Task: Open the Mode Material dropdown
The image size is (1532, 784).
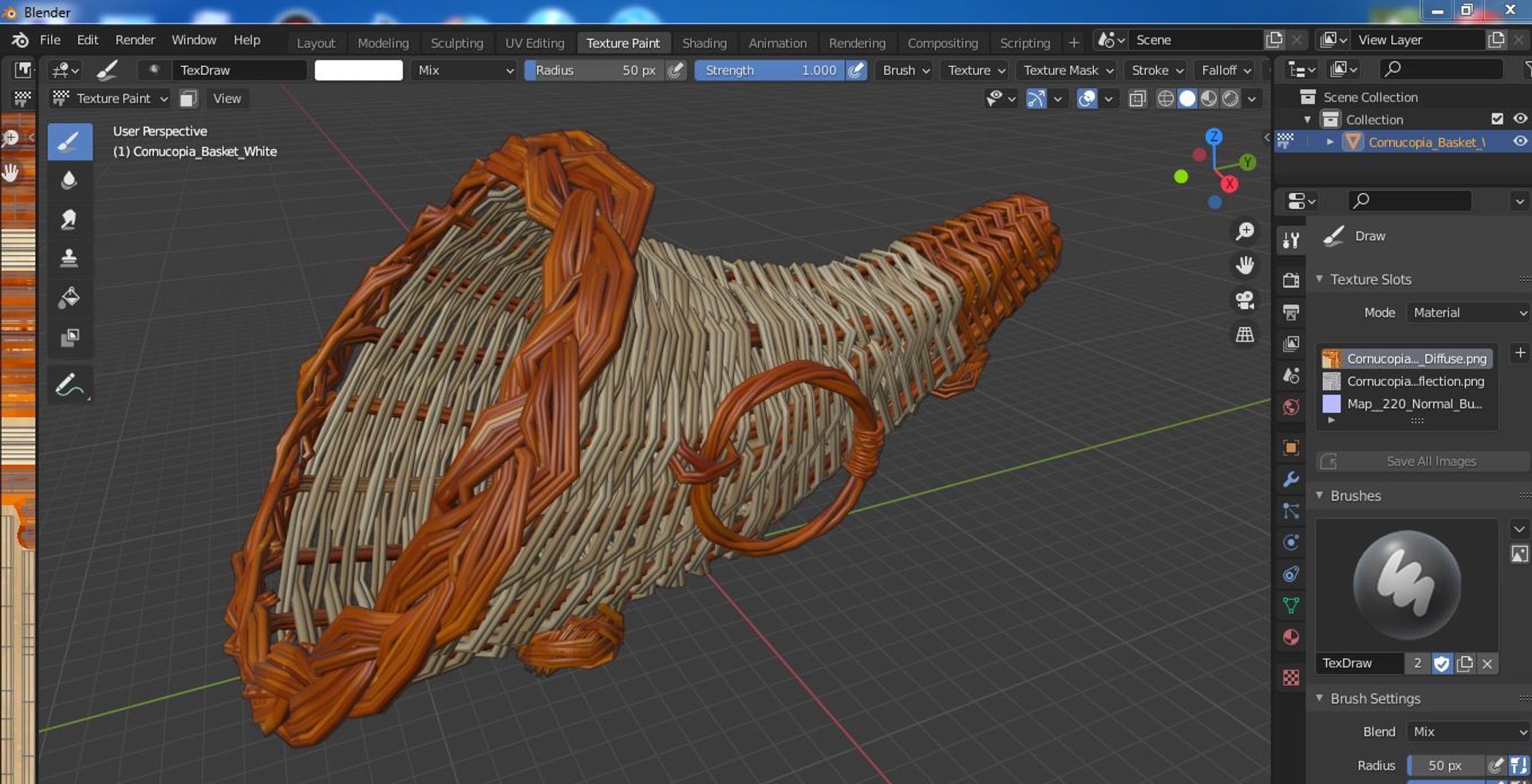Action: 1468,313
